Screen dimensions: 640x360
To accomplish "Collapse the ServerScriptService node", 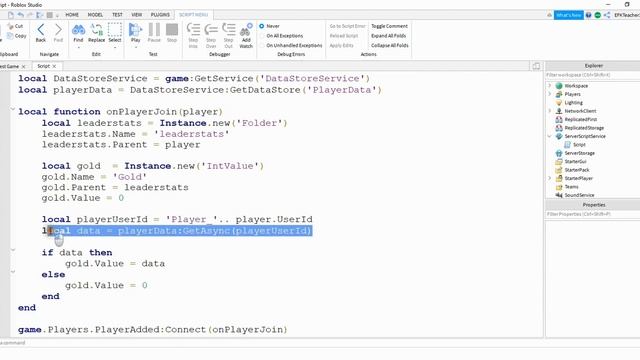I will coord(550,136).
